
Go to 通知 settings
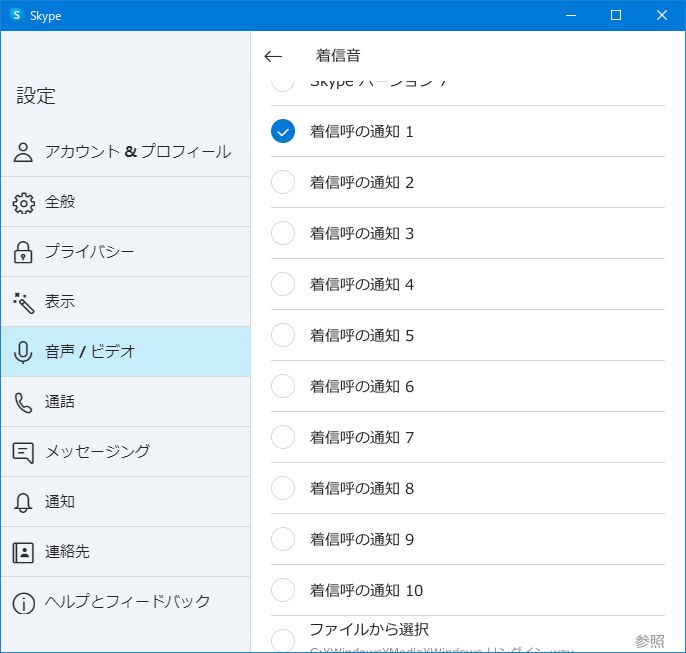126,501
